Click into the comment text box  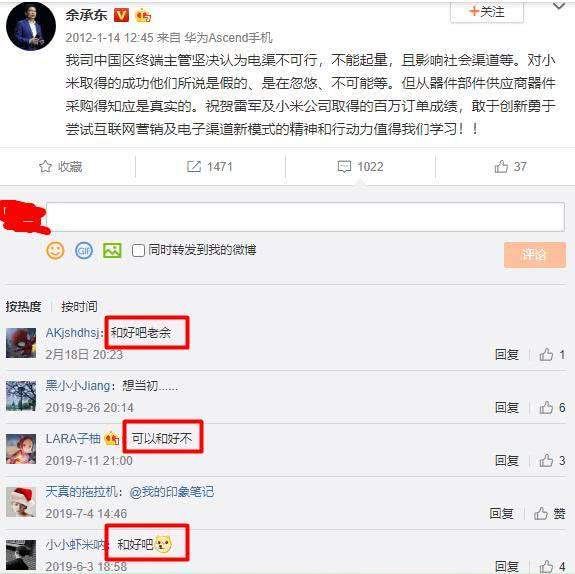pyautogui.click(x=305, y=217)
